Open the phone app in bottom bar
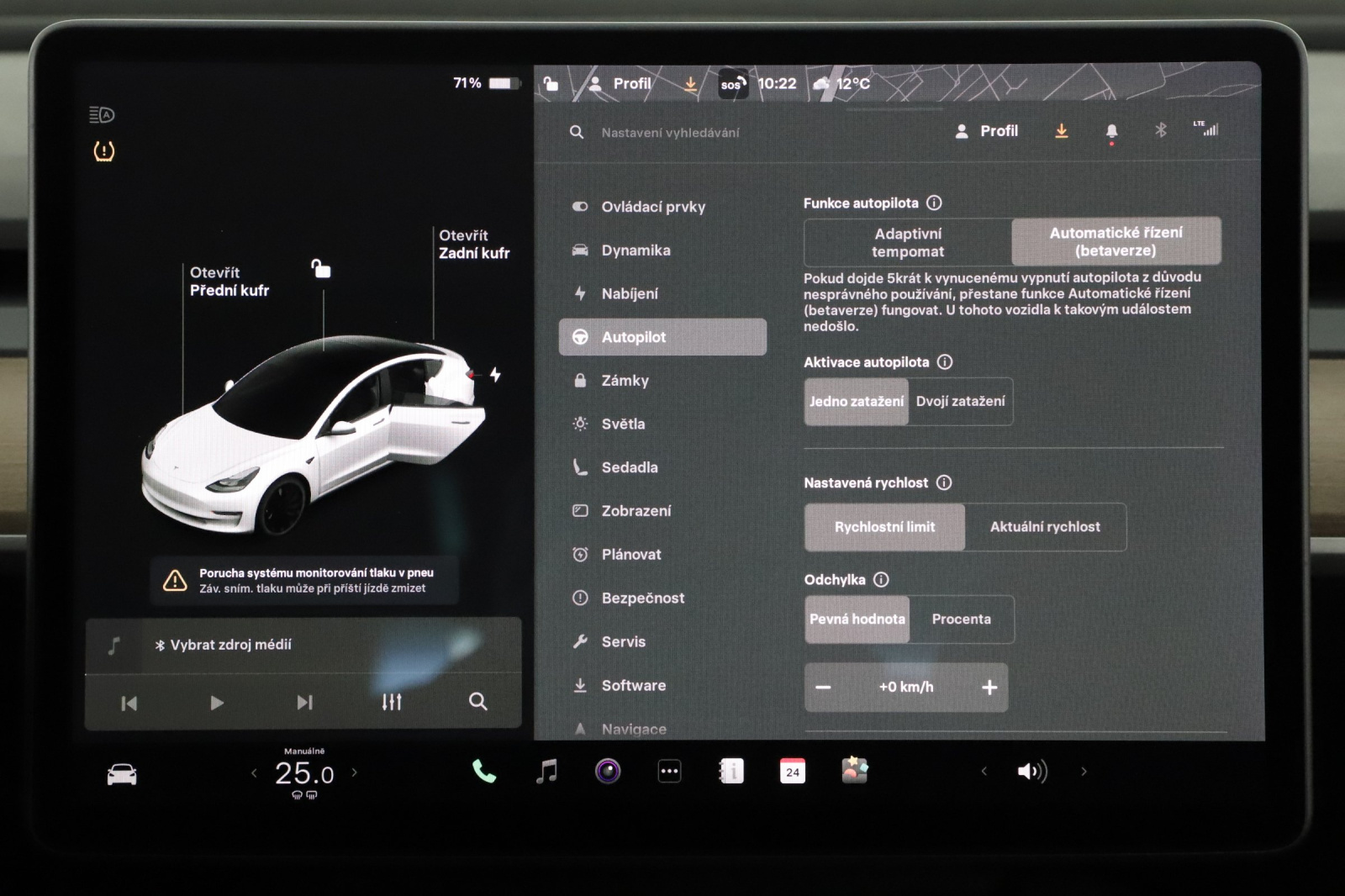This screenshot has height=896, width=1345. coord(483,771)
